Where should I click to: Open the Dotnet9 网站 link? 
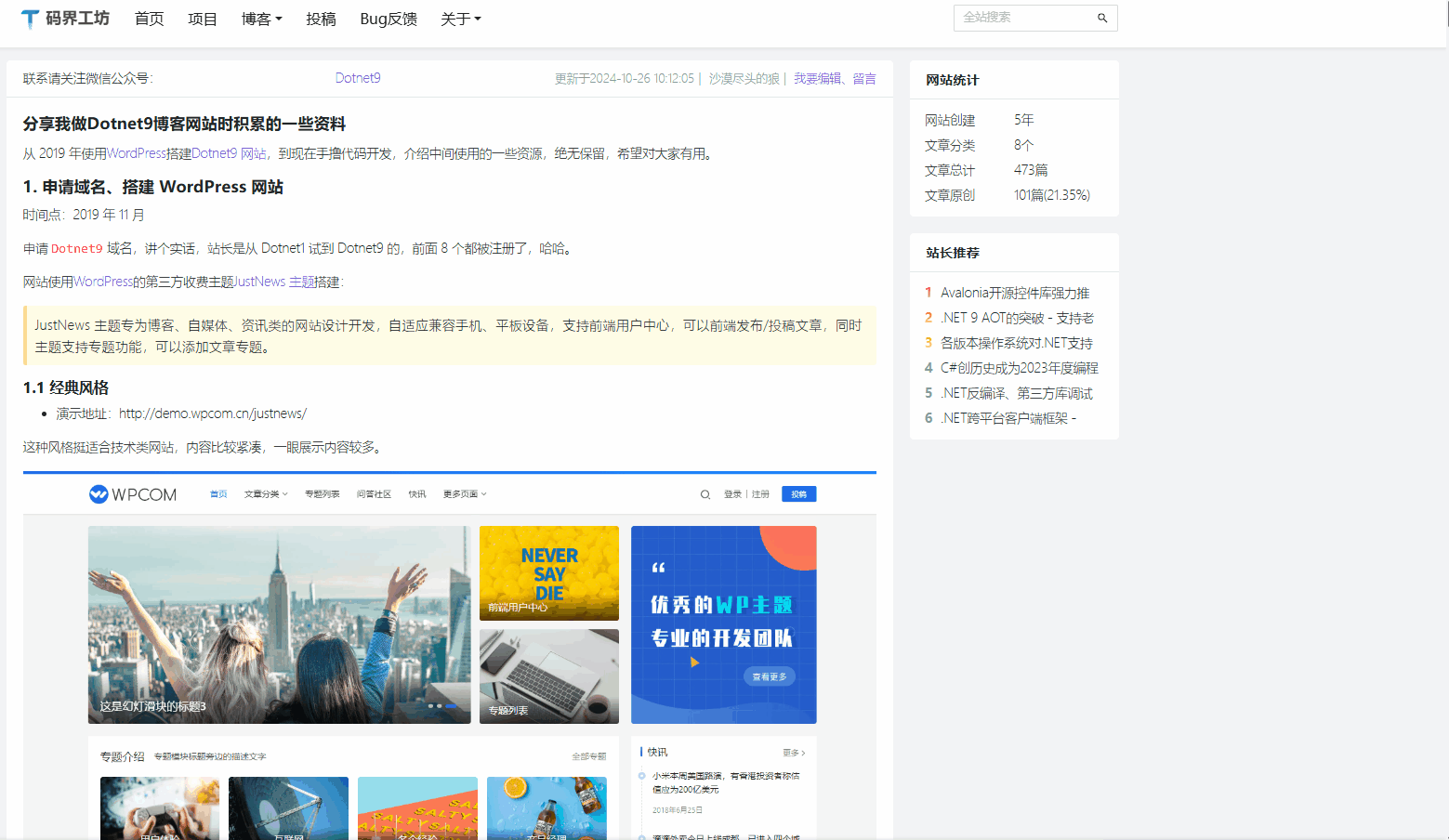(229, 153)
